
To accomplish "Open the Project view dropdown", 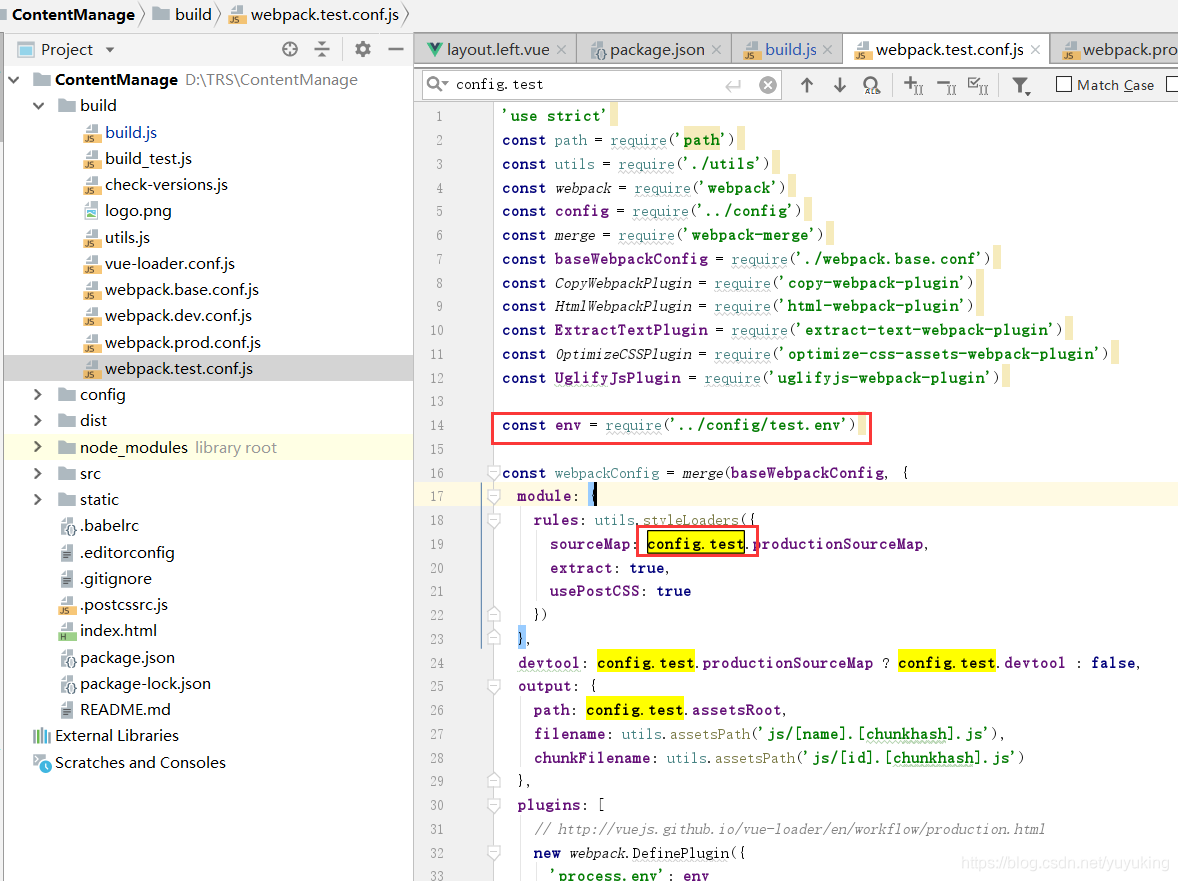I will pyautogui.click(x=110, y=50).
